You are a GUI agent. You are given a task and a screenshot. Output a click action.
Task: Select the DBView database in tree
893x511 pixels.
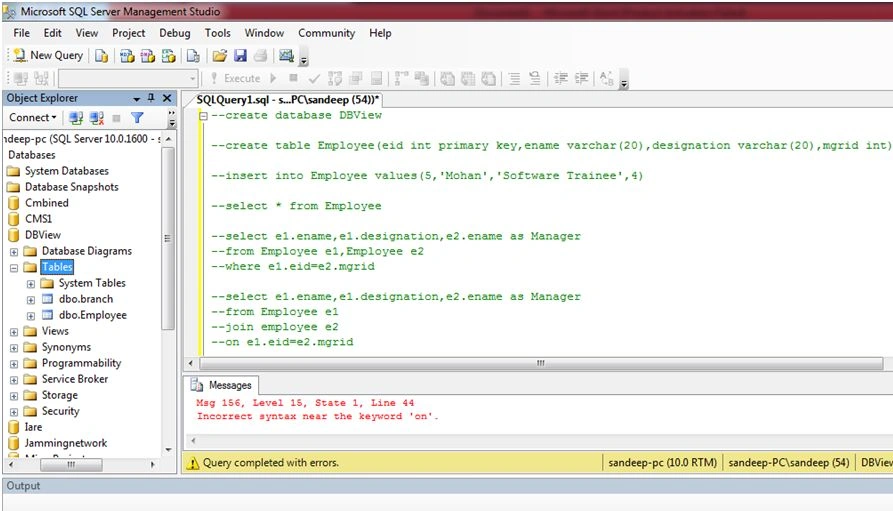[x=43, y=235]
